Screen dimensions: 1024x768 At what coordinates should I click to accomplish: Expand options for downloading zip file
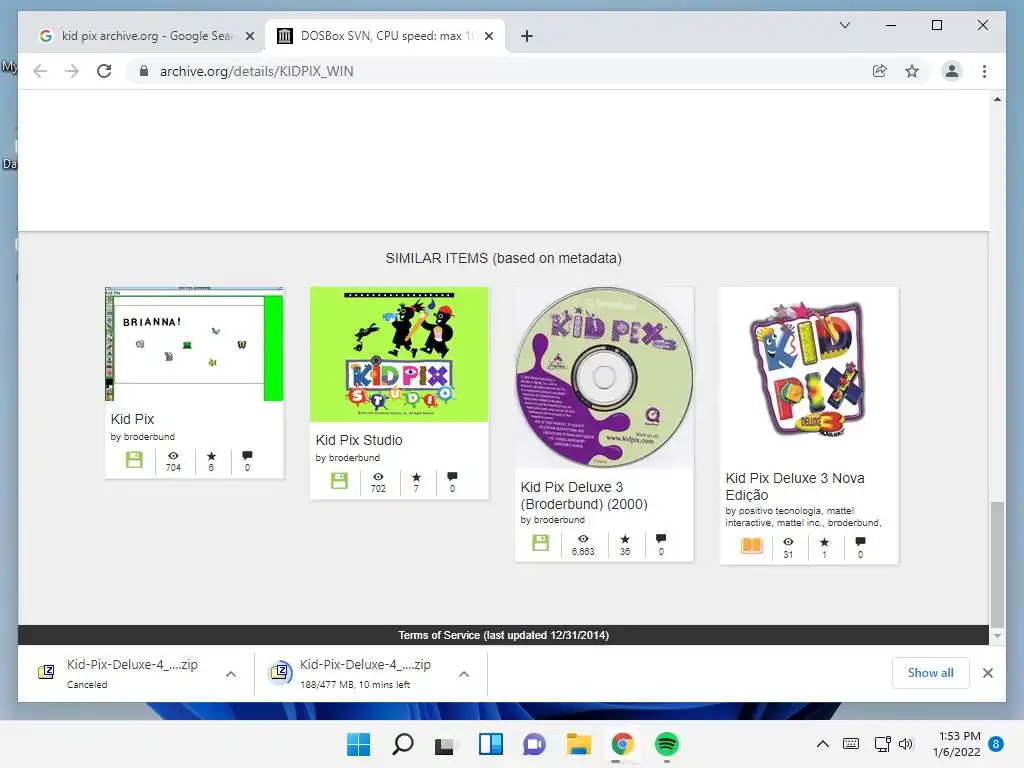(x=464, y=674)
